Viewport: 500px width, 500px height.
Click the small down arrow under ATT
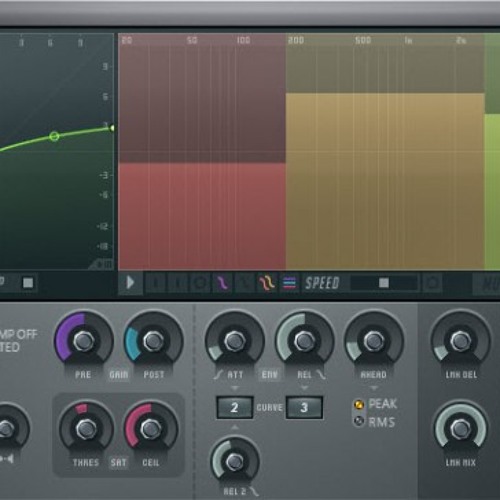235,388
